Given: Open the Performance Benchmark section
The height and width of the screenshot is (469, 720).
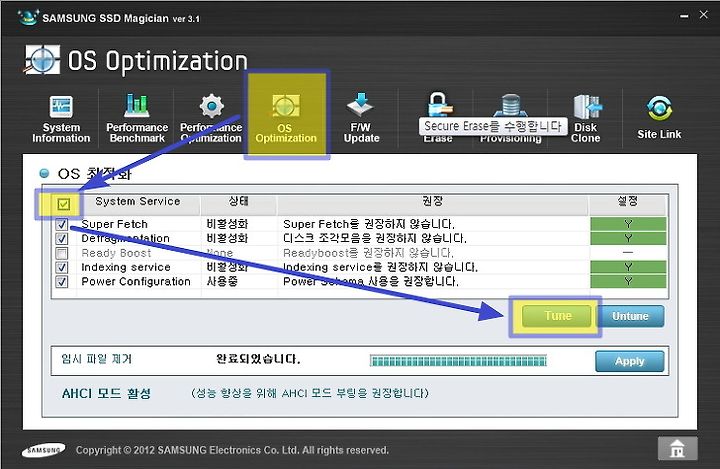Looking at the screenshot, I should pos(137,119).
